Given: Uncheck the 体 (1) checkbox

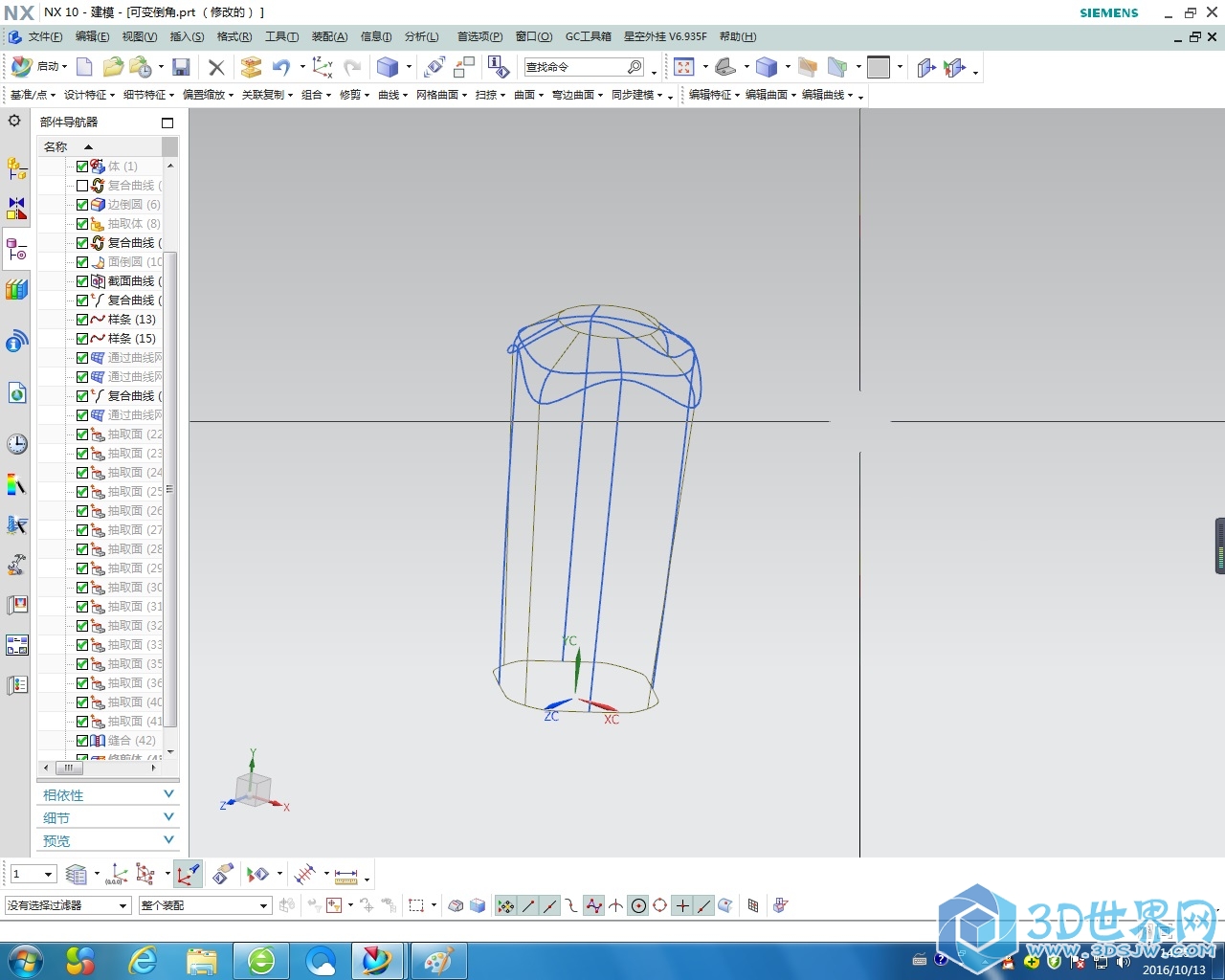Looking at the screenshot, I should 82,167.
